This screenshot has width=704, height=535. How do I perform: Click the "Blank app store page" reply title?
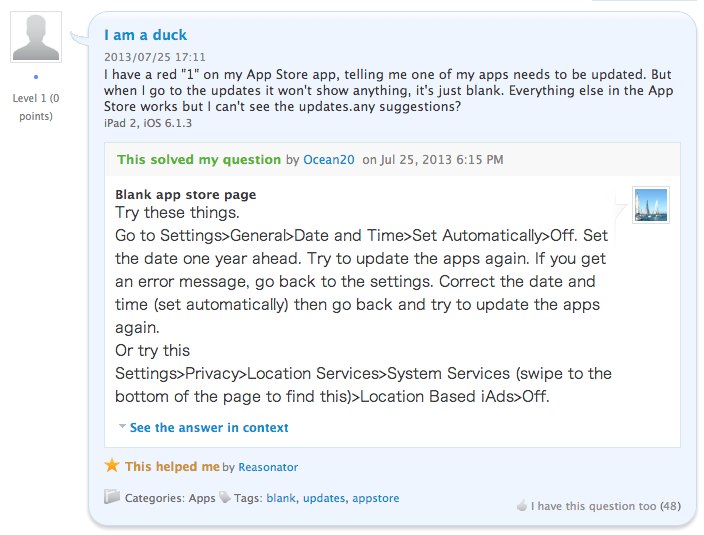(186, 194)
